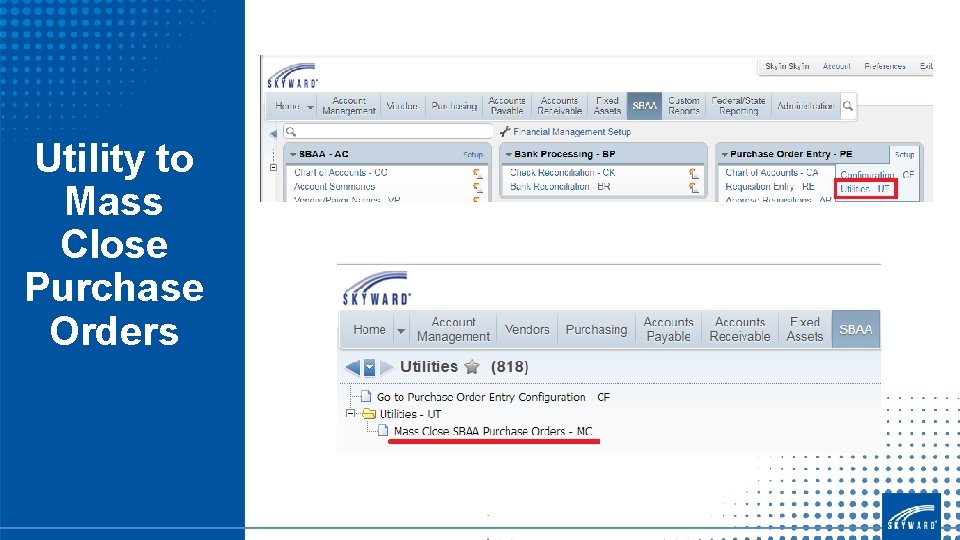
Task: Click the page icon of Go to Purchase Order Entry Configuration
Action: [x=366, y=396]
